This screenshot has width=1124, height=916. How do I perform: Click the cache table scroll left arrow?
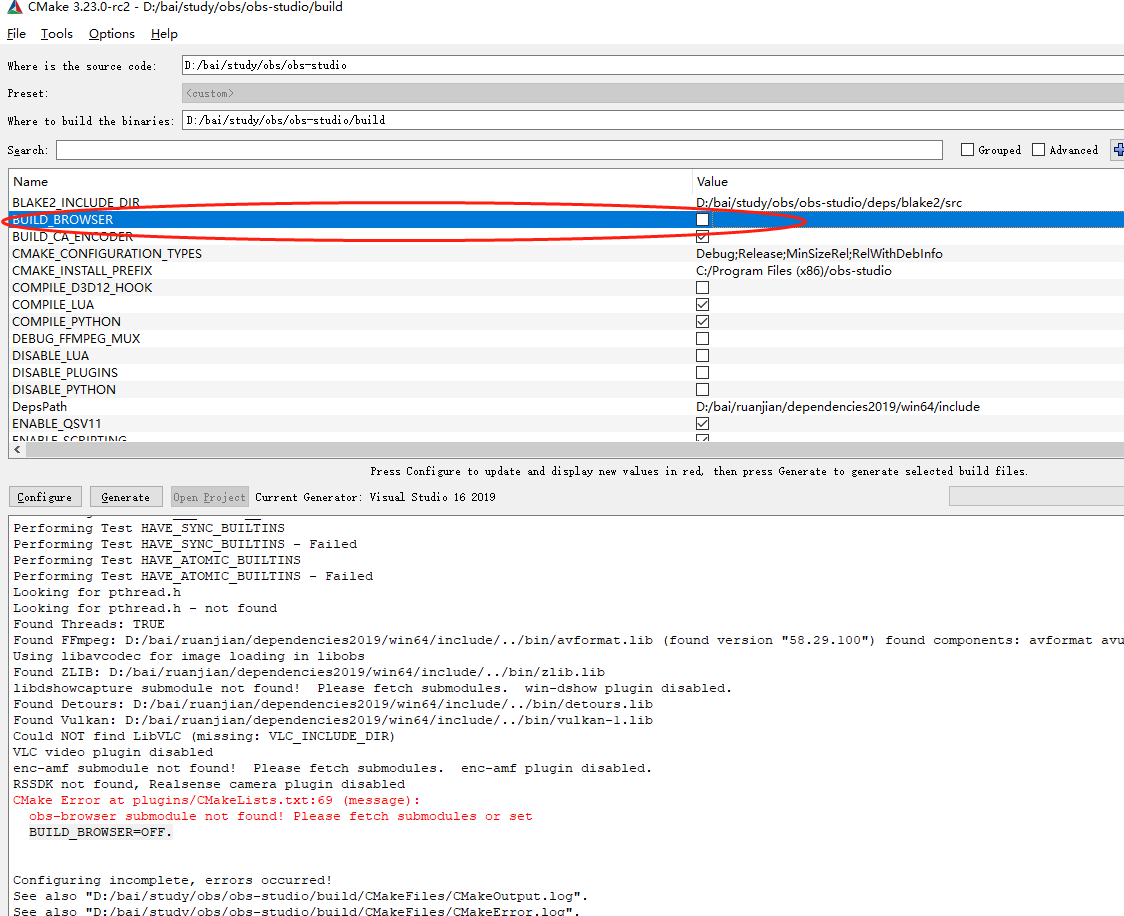tap(17, 449)
